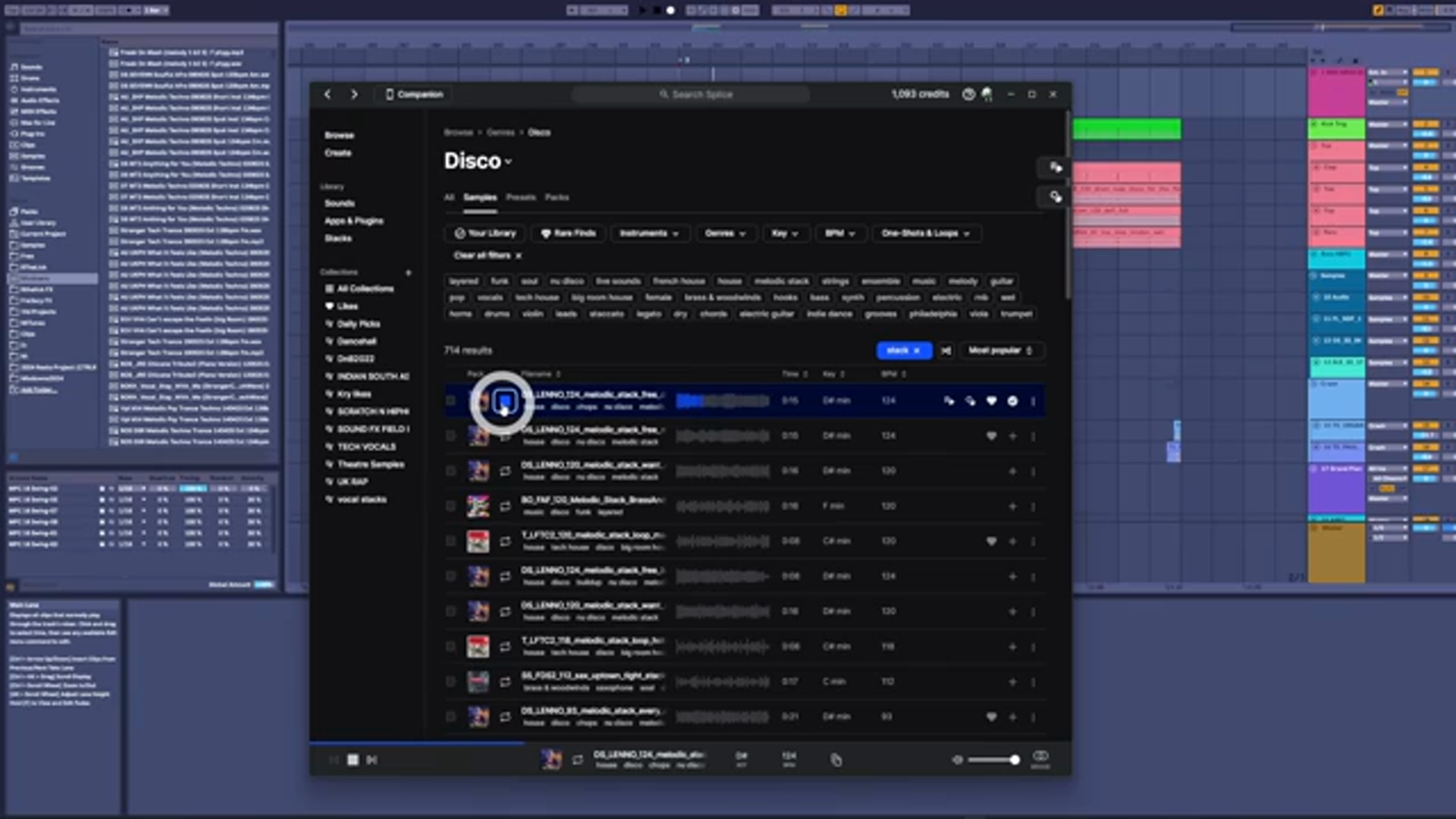Switch to the Packs tab
This screenshot has height=819, width=1456.
tap(557, 197)
